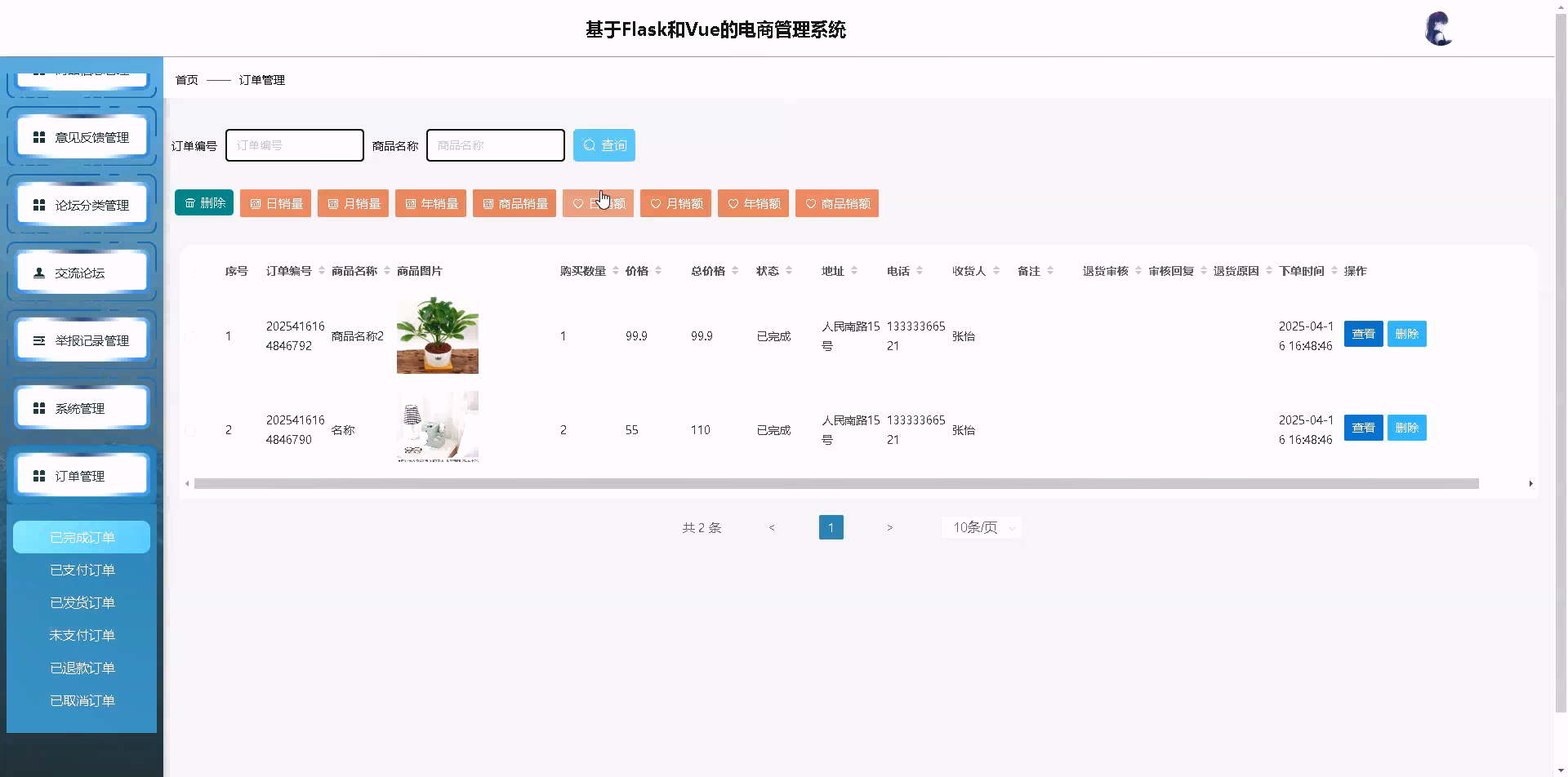Open the green plant product image
Screen dimensions: 1568x777
click(438, 335)
